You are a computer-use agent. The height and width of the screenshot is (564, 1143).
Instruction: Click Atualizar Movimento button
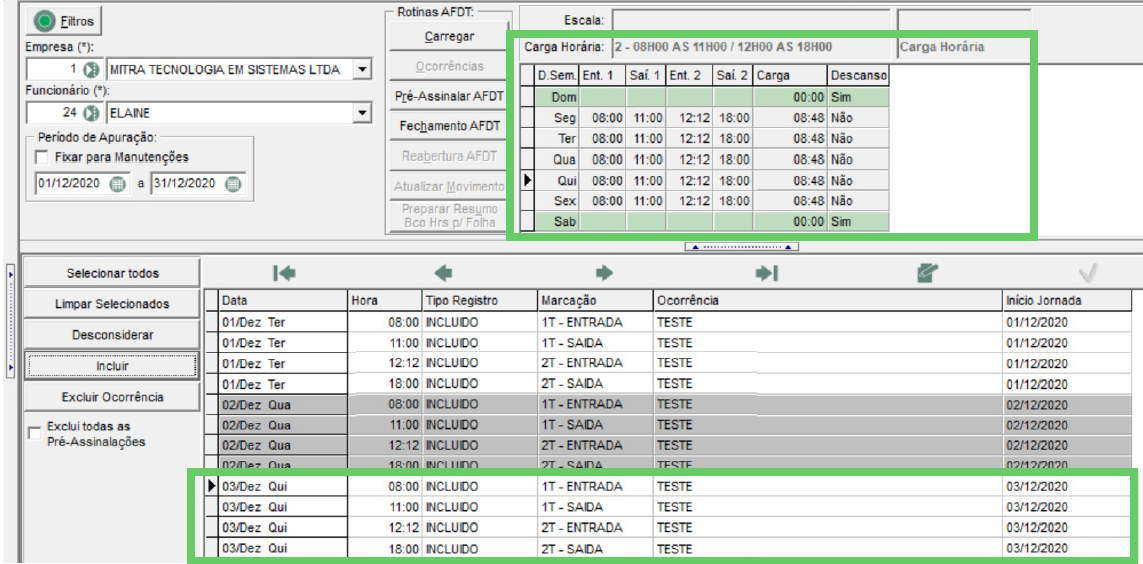(x=449, y=186)
